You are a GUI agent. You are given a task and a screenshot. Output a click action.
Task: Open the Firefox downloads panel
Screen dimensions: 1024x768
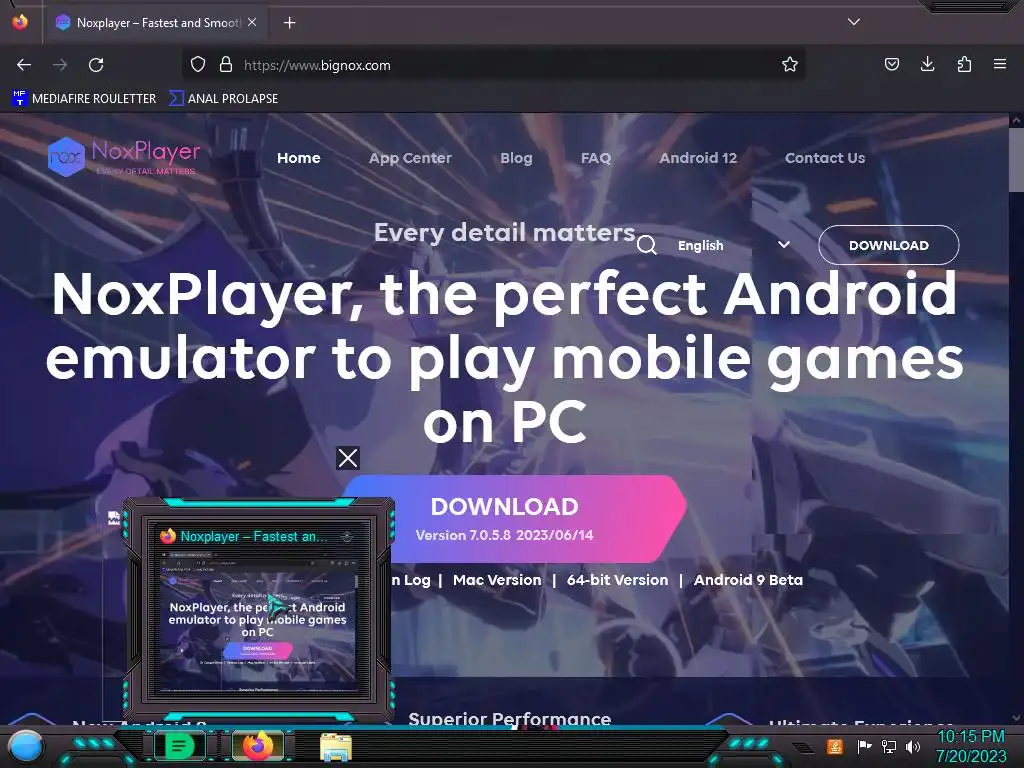coord(927,65)
